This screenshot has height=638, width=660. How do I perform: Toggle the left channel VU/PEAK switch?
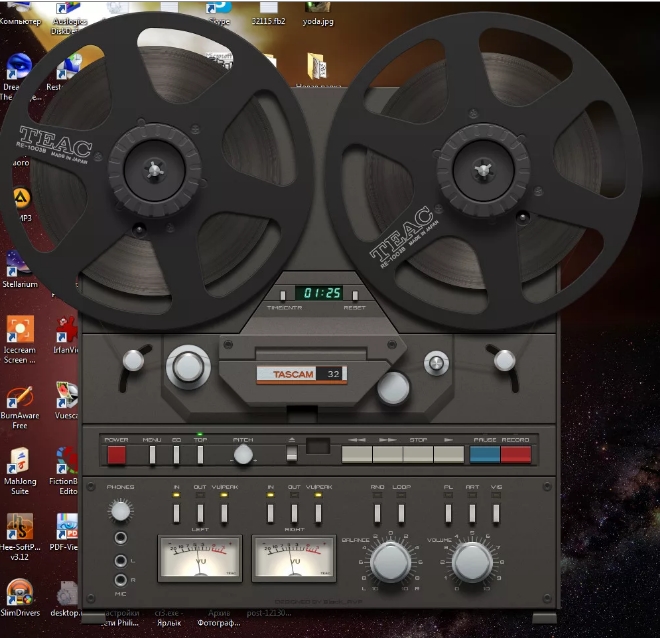coord(224,513)
